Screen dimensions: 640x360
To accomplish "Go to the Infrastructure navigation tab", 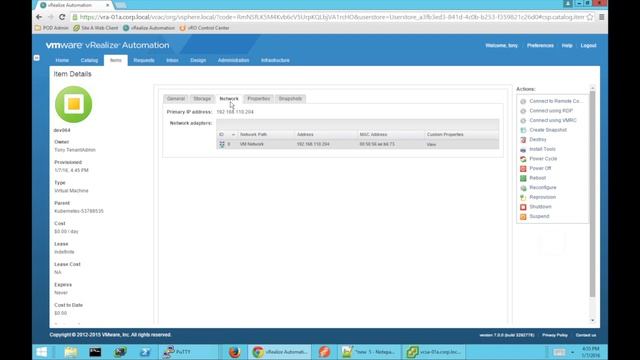I will [x=276, y=60].
